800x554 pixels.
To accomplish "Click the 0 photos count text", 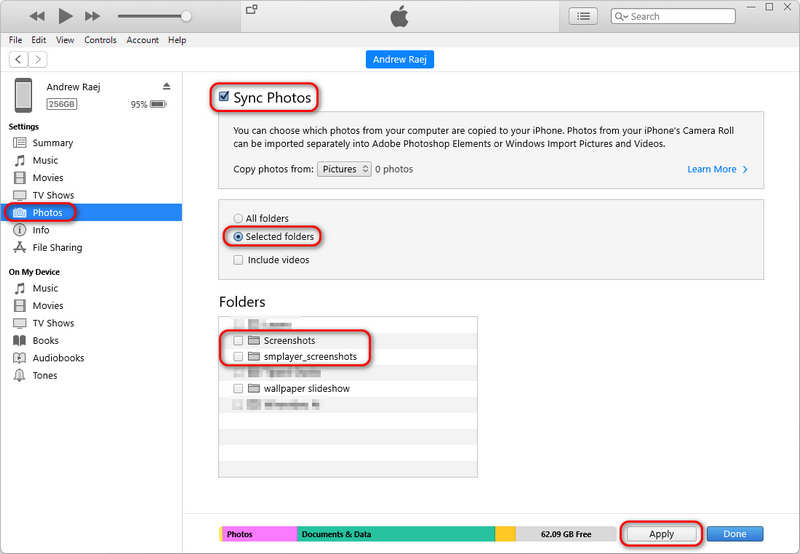I will [394, 169].
